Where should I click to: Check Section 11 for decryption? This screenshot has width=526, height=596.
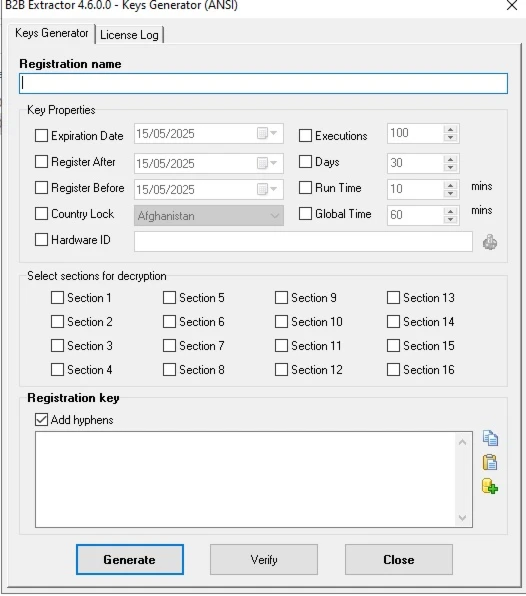(x=281, y=346)
